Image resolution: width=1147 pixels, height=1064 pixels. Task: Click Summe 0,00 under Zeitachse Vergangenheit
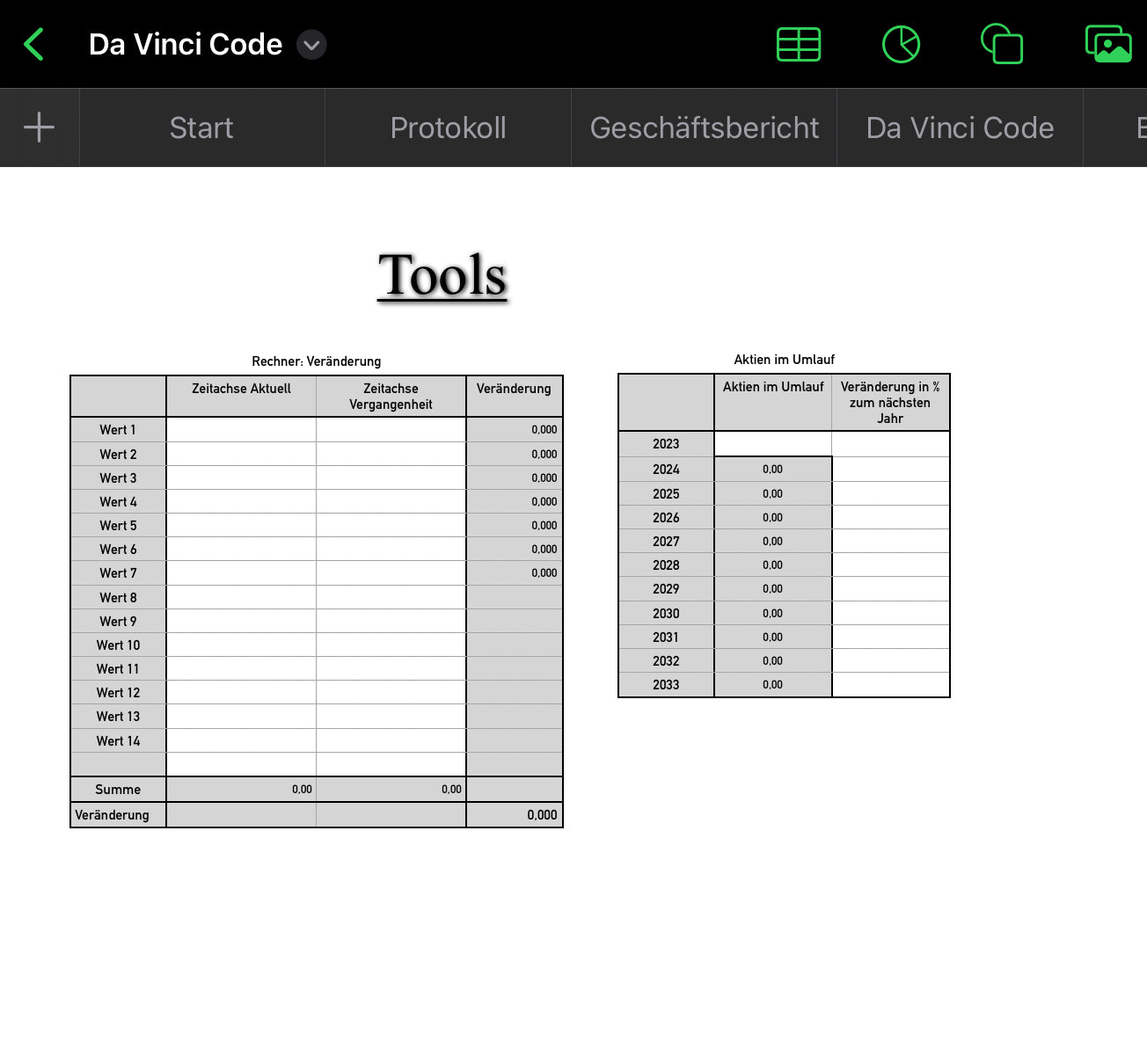point(391,790)
